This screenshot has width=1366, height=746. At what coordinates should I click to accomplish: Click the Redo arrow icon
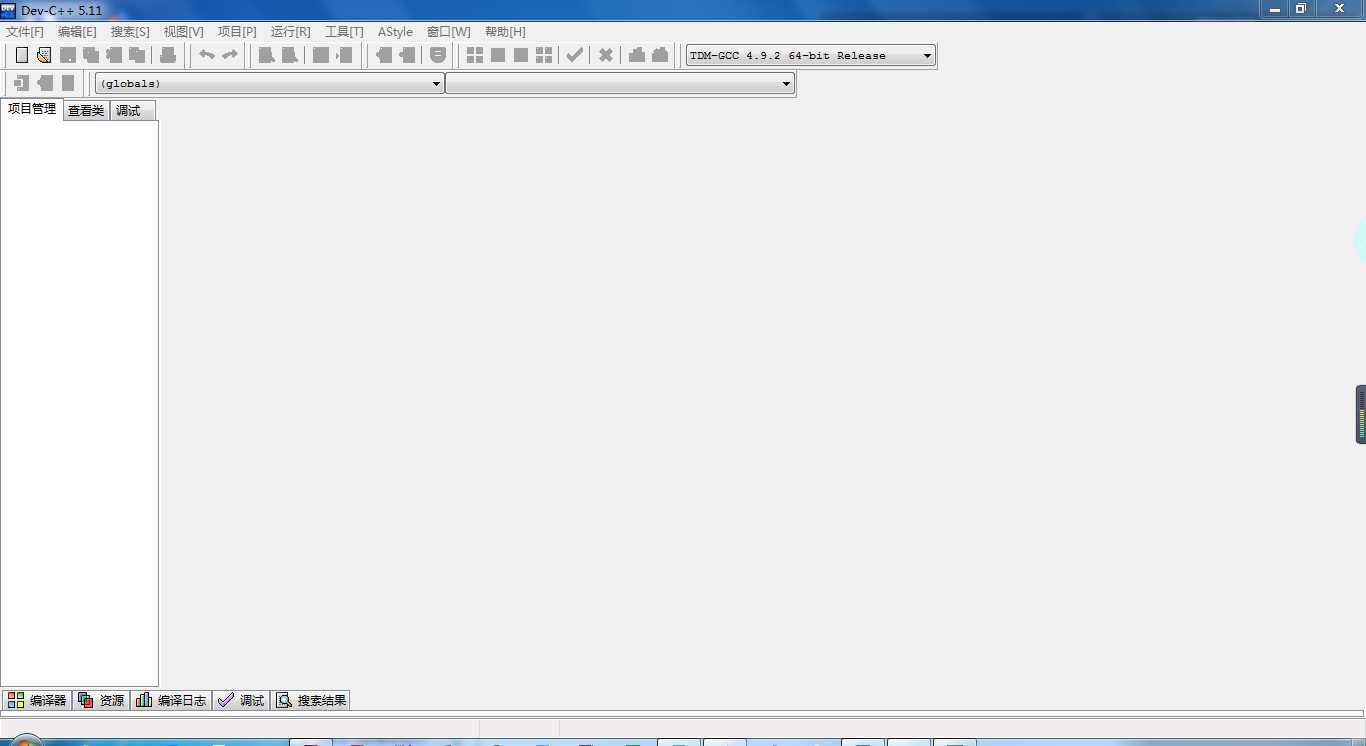[230, 55]
